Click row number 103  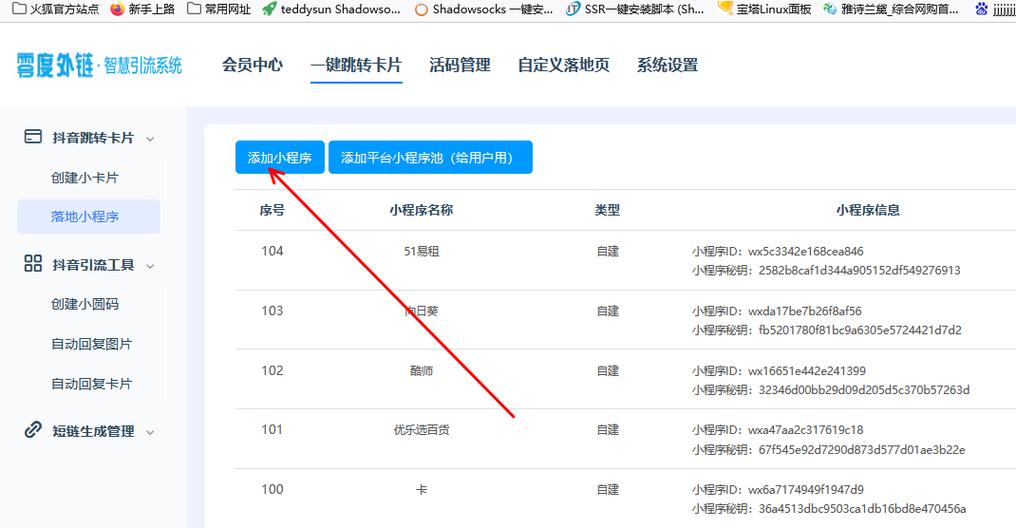coord(272,310)
